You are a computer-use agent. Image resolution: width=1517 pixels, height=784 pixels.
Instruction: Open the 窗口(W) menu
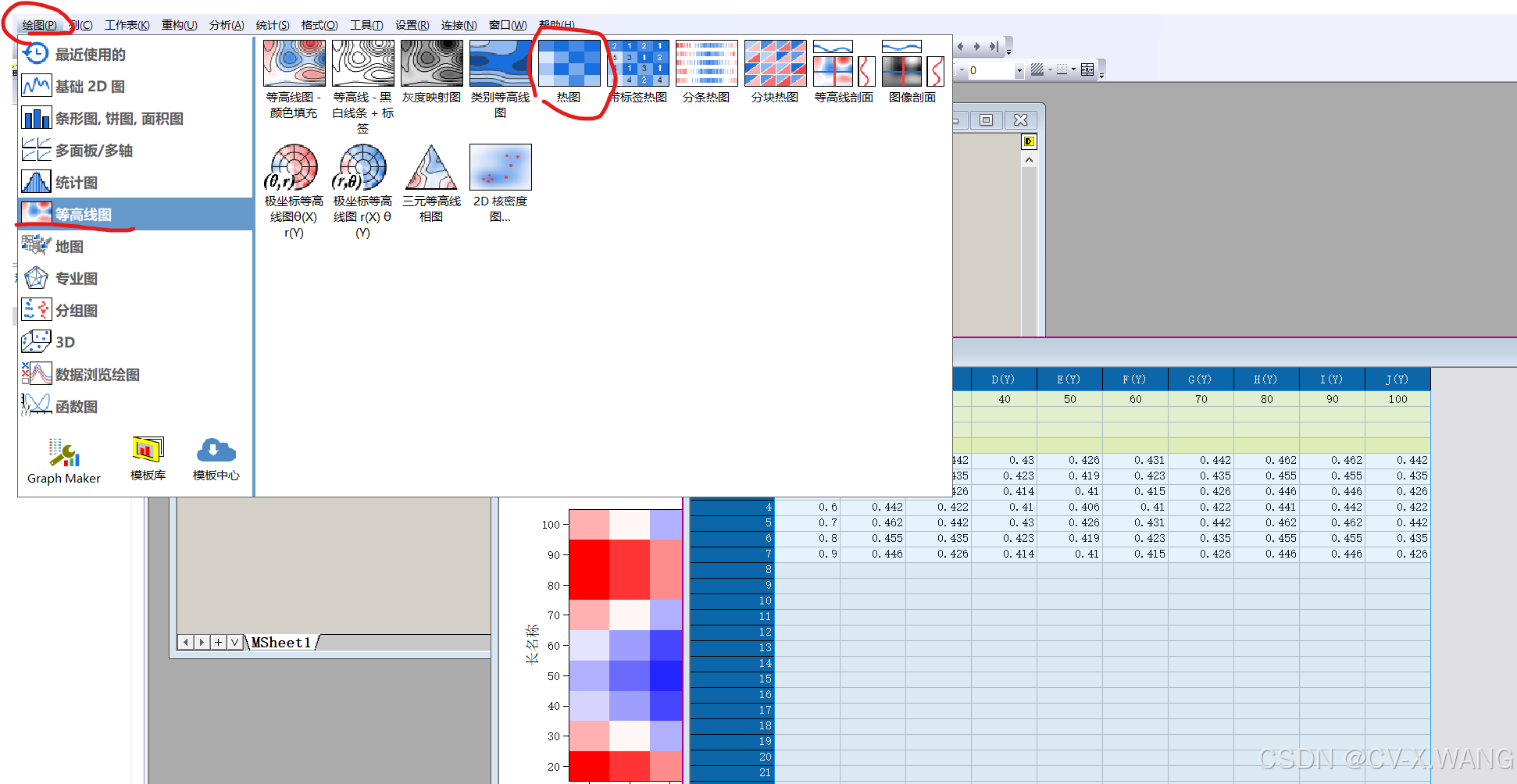[x=507, y=24]
